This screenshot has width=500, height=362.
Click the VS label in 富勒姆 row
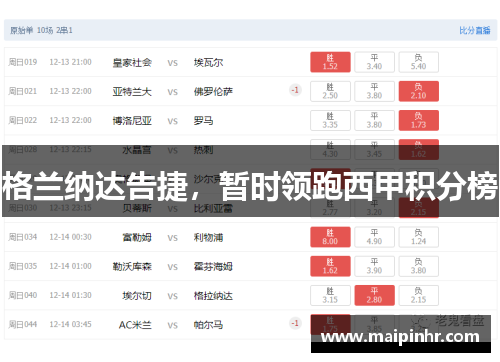pyautogui.click(x=173, y=238)
